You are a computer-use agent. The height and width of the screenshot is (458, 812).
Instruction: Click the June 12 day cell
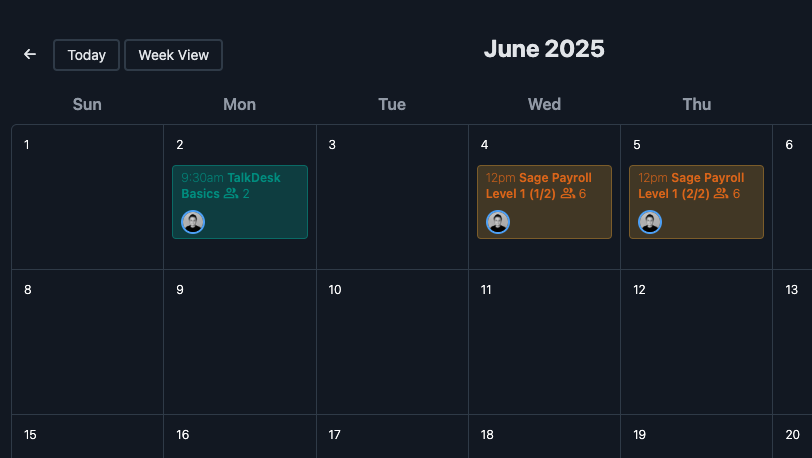[x=696, y=345]
